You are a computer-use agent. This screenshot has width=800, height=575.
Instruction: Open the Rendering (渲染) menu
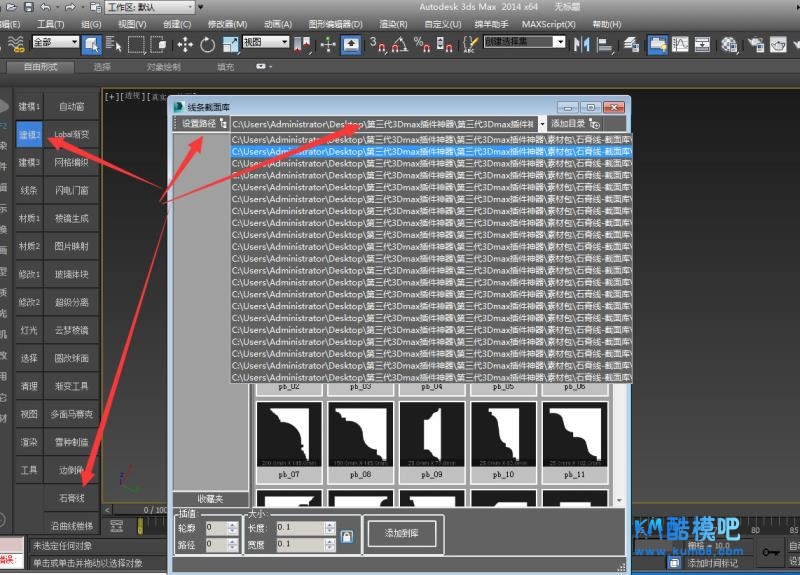coord(391,24)
